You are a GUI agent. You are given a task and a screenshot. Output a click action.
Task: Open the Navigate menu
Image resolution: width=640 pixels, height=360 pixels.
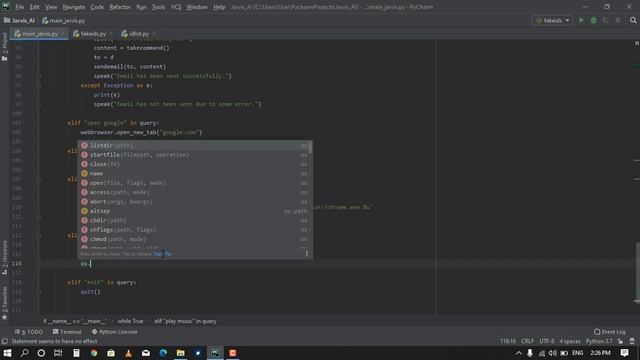[x=73, y=7]
